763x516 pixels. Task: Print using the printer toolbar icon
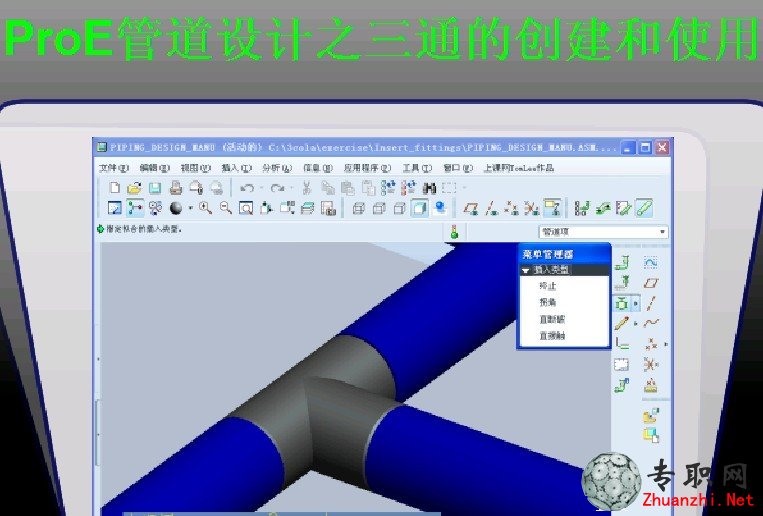(176, 187)
